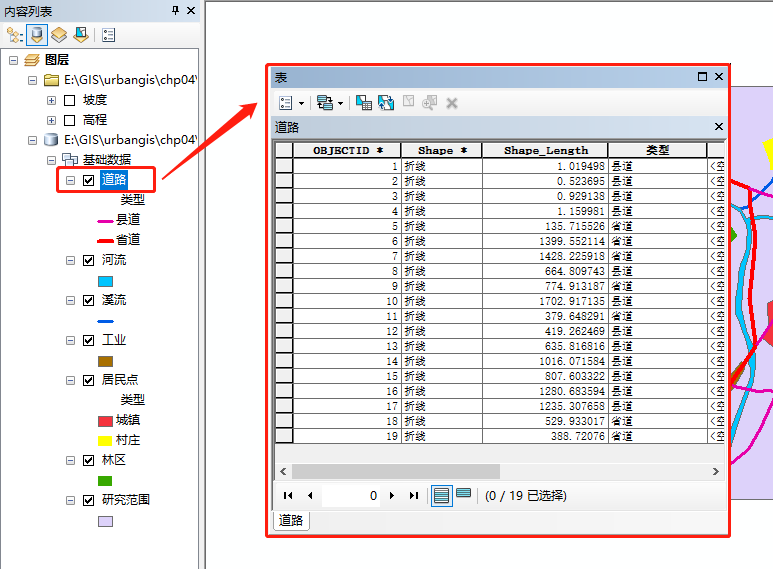Screen dimensions: 773x569
Task: Select the 道路 layer name
Action: click(x=114, y=179)
